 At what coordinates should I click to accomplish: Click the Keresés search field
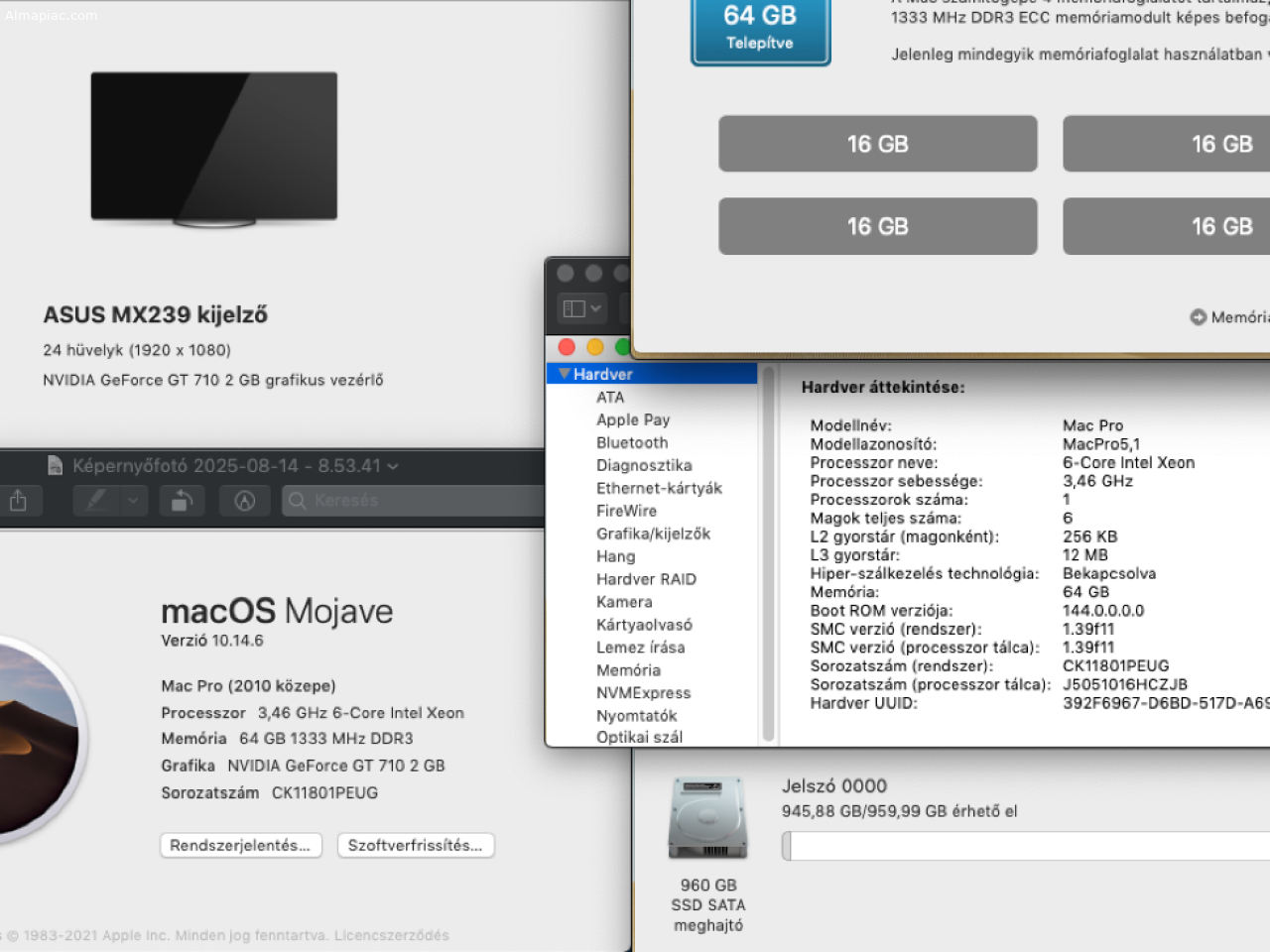413,501
